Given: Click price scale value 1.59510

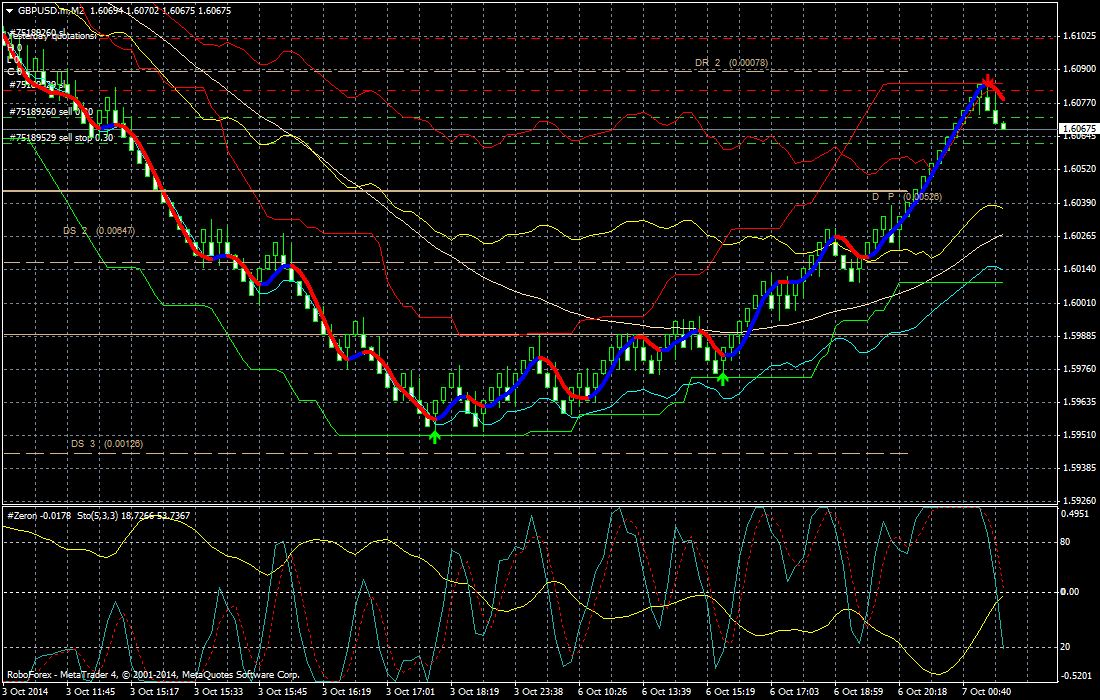Looking at the screenshot, I should click(1080, 436).
